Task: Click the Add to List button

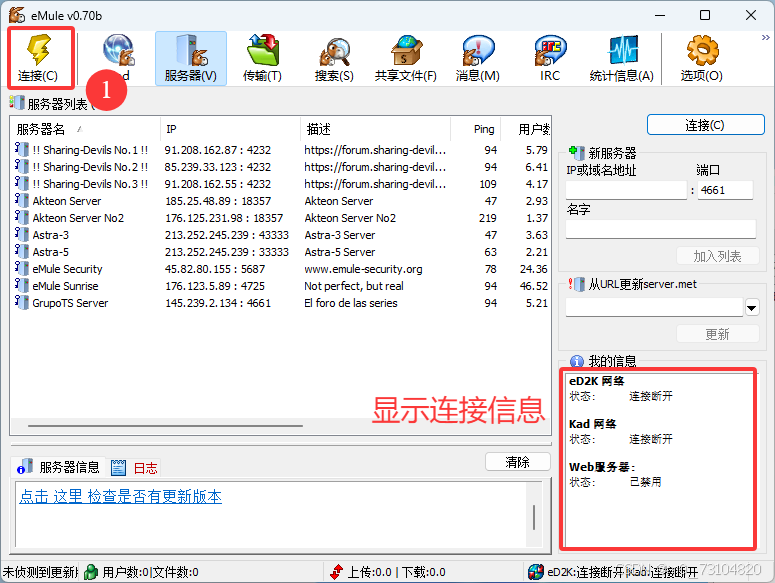Action: 718,256
